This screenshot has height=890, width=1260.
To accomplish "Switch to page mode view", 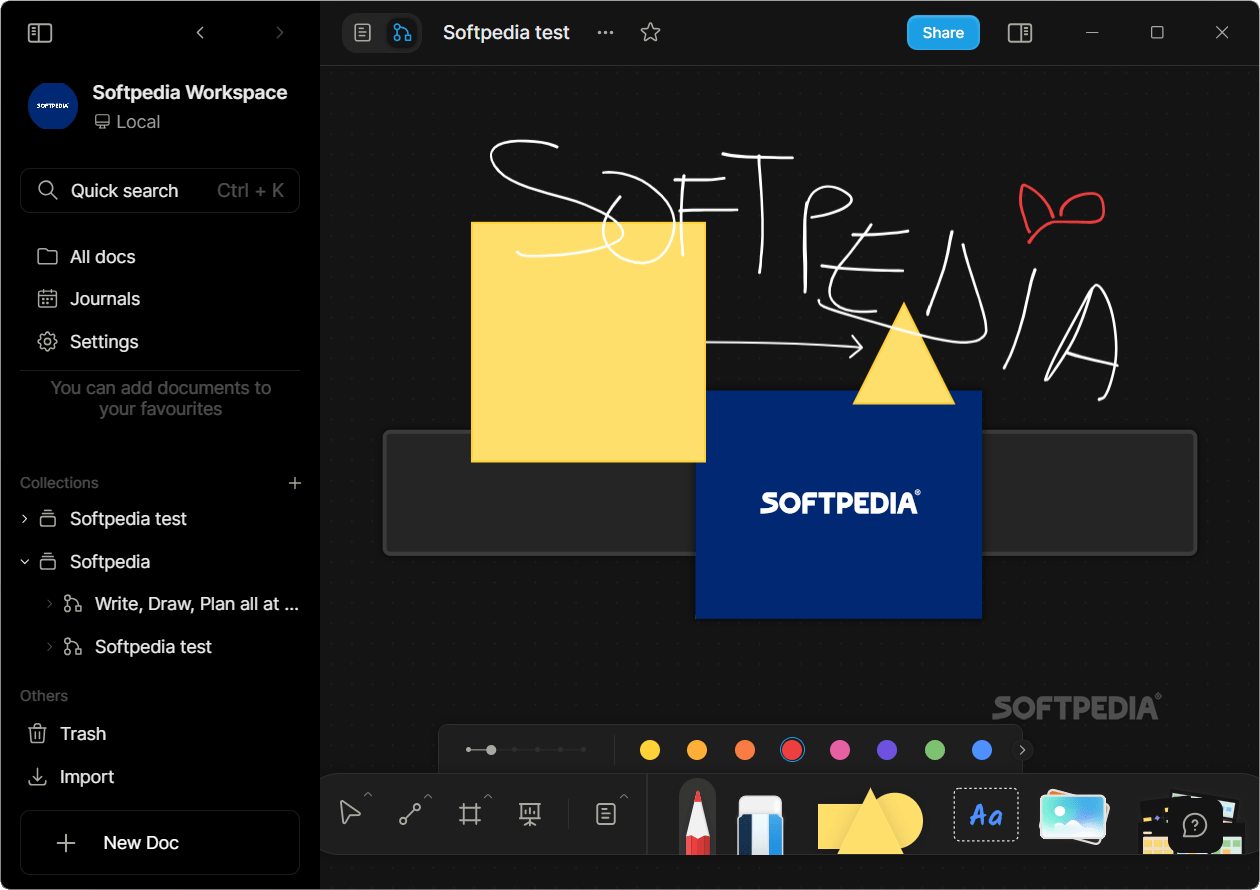I will [x=363, y=33].
